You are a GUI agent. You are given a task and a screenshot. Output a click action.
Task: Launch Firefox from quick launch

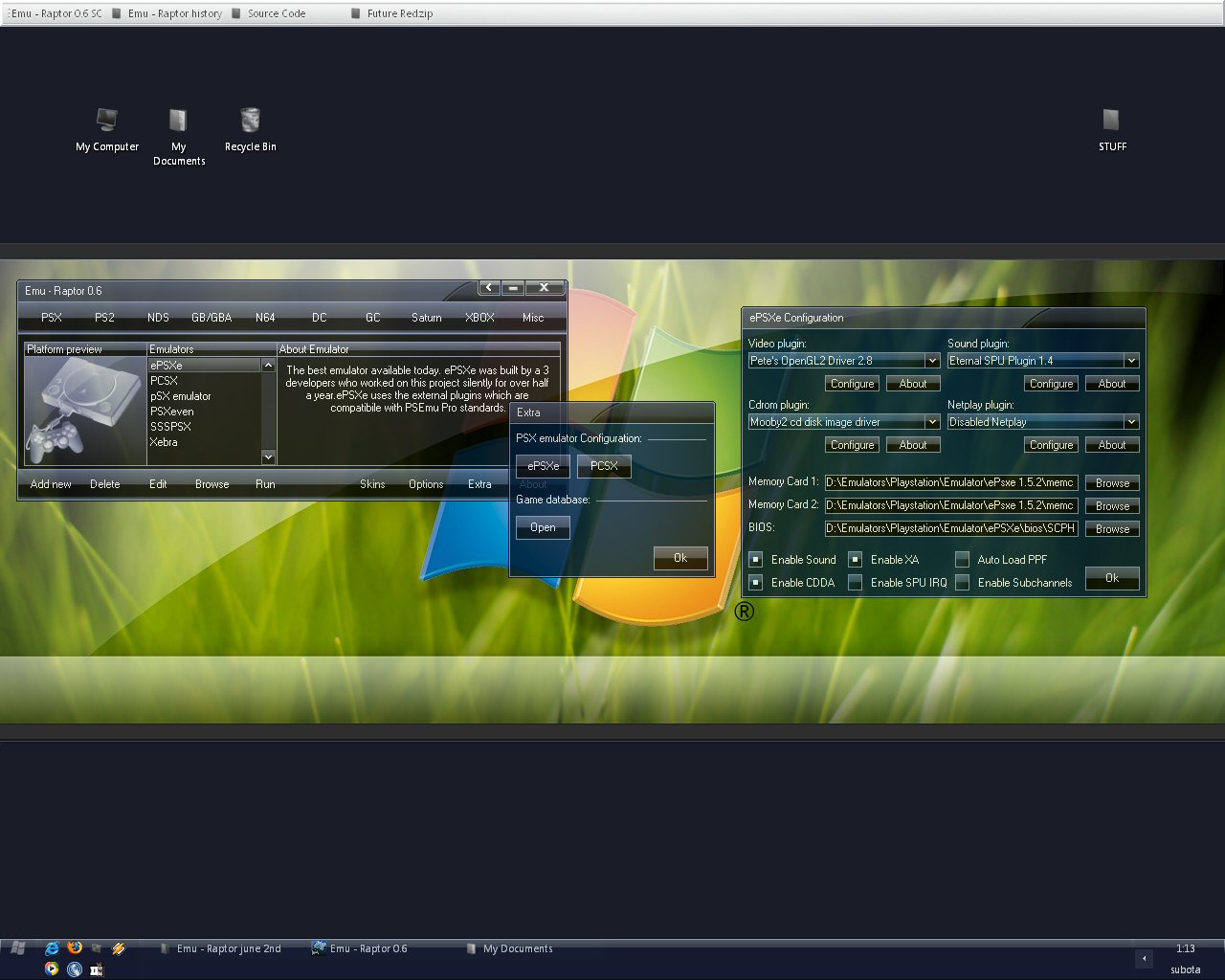(x=74, y=948)
